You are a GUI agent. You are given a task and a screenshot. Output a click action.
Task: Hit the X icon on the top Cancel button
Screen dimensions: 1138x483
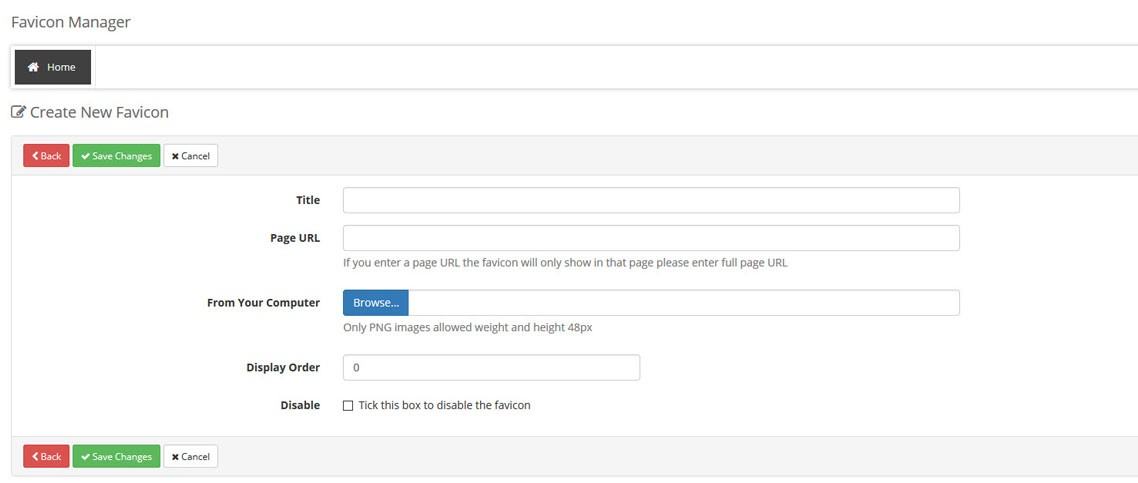[175, 156]
